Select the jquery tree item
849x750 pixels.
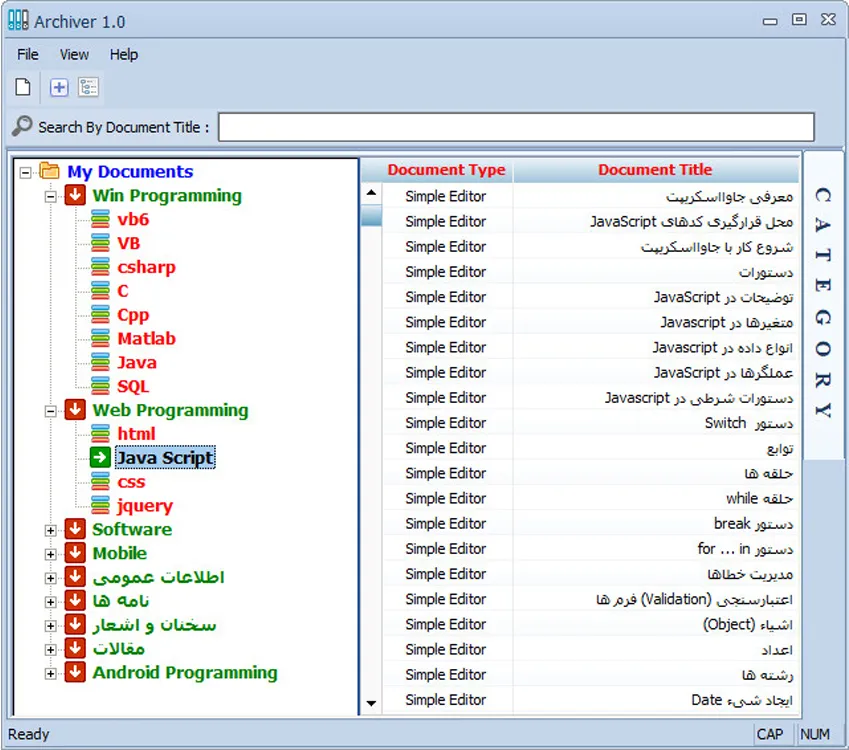tap(145, 506)
